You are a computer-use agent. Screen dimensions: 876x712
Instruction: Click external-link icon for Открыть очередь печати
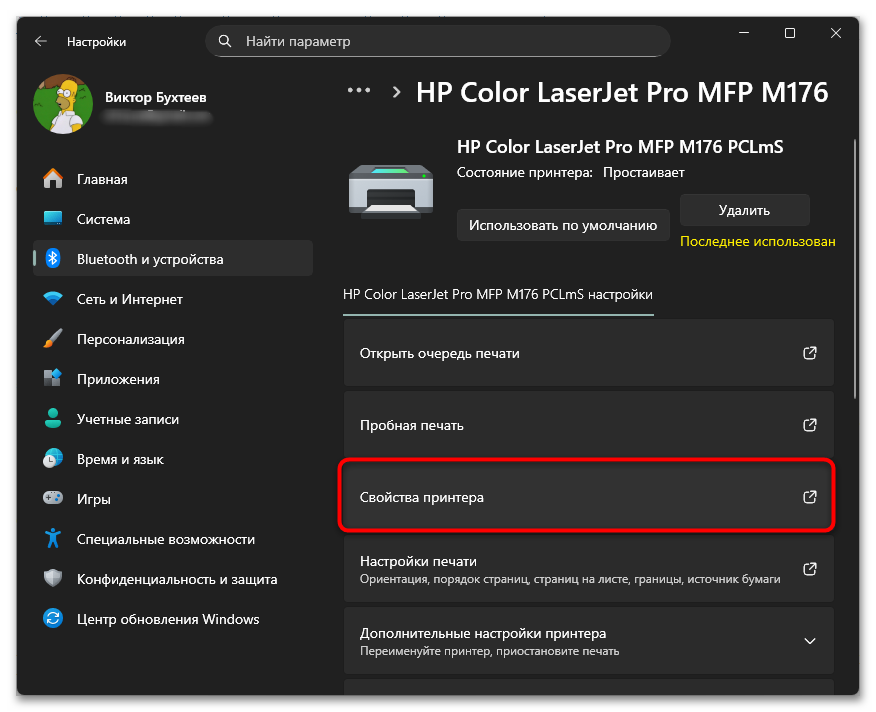(x=810, y=353)
